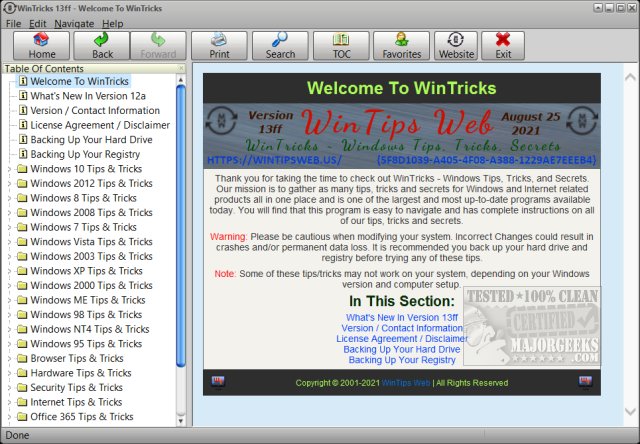640x444 pixels.
Task: Expand the Internet Tips & Tricks node
Action: [x=9, y=402]
